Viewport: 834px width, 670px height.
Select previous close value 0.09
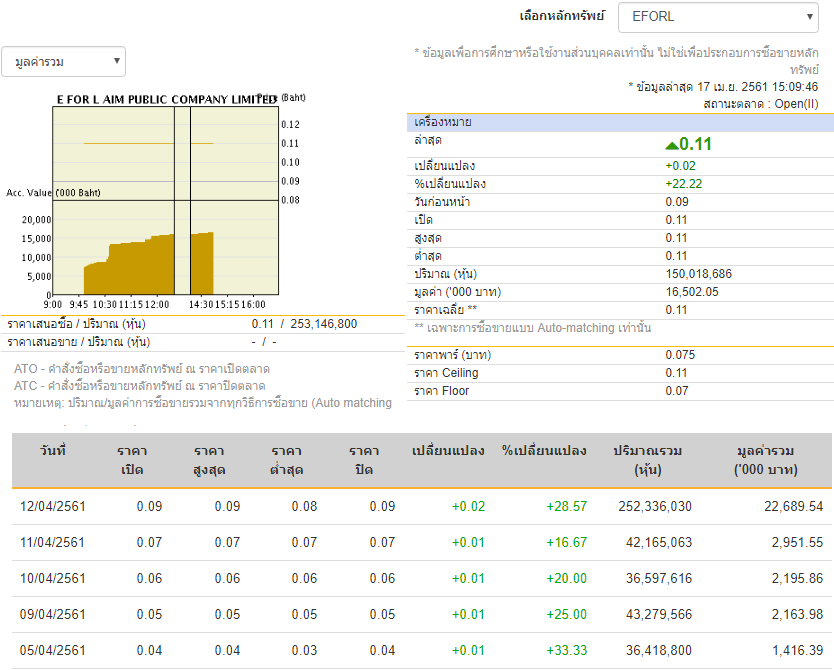[x=677, y=202]
